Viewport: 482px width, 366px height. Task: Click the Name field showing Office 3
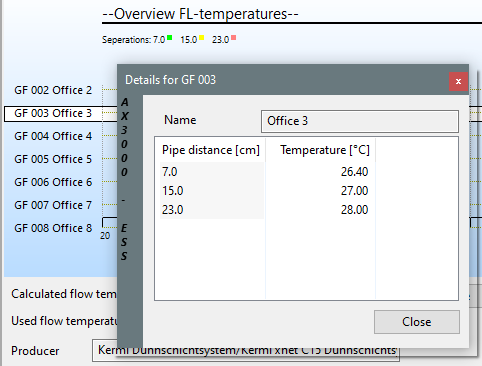360,121
